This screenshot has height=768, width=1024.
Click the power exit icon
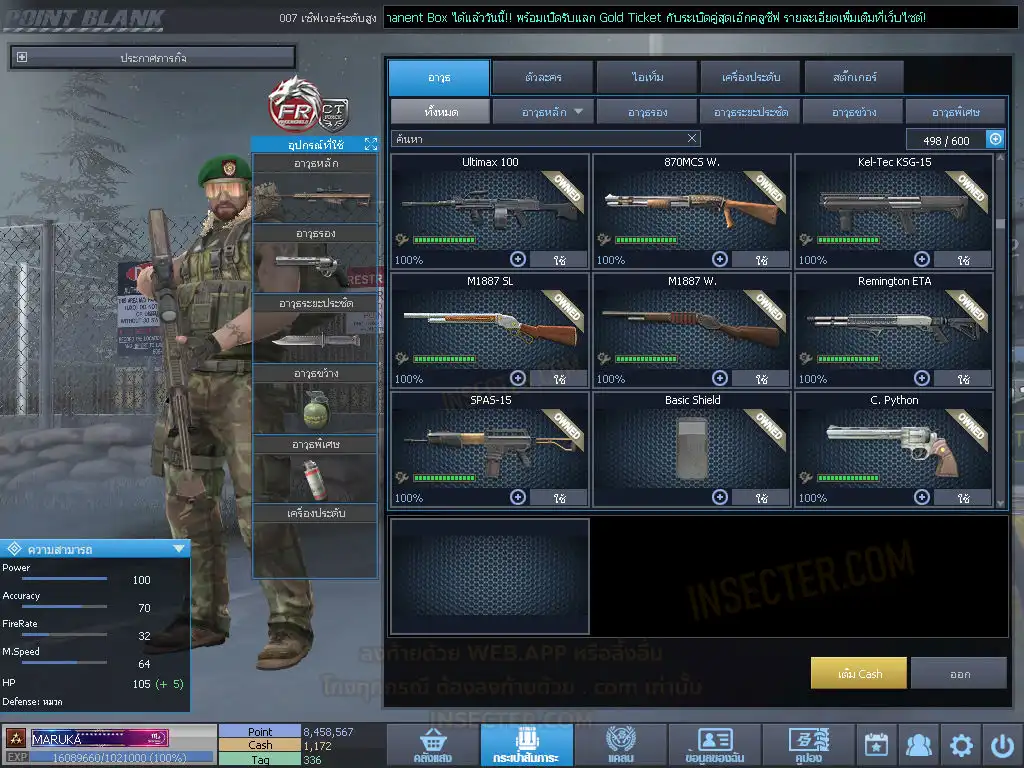pyautogui.click(x=1002, y=745)
